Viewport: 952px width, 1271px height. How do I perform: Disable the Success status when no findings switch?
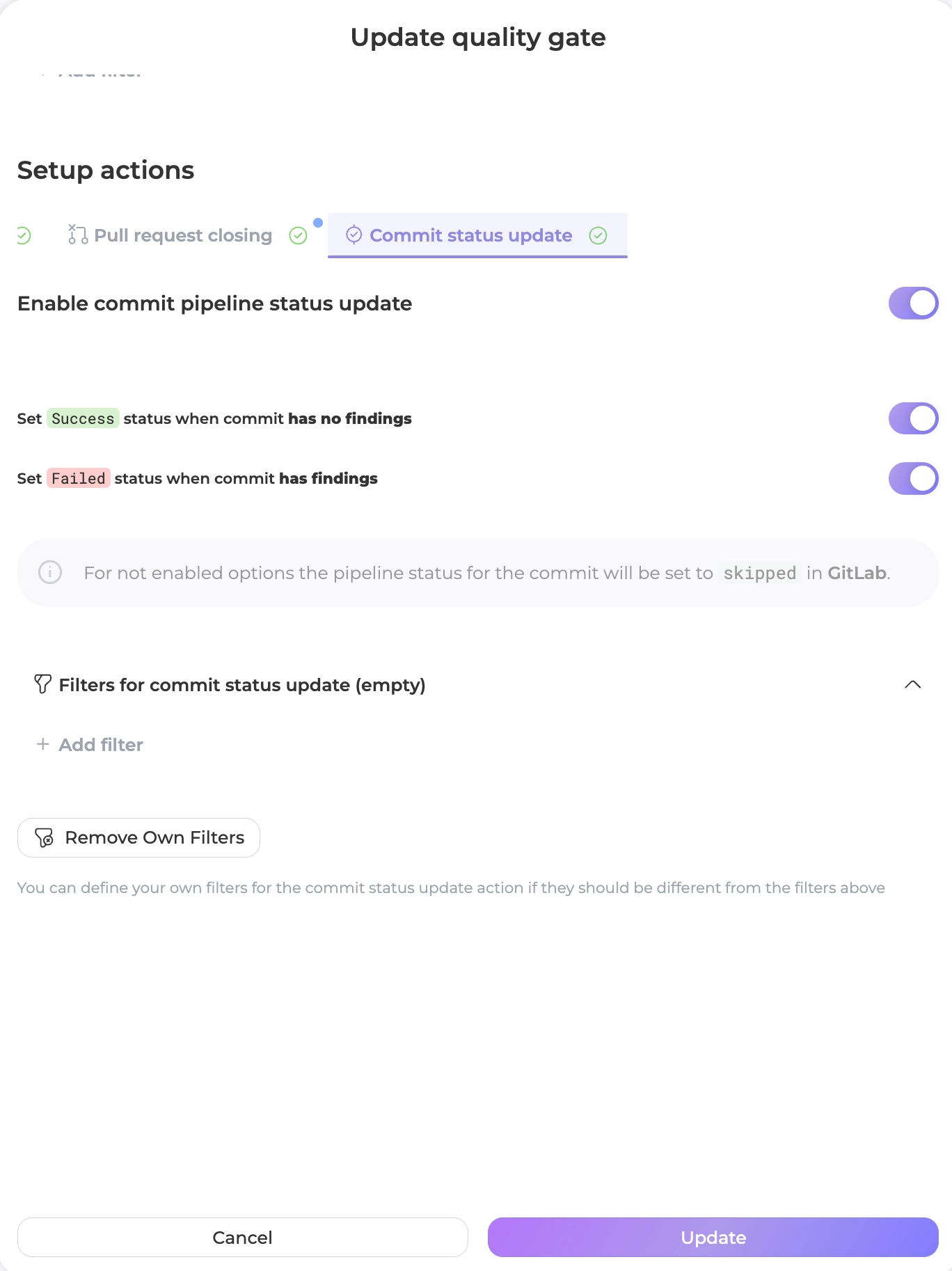pyautogui.click(x=913, y=418)
